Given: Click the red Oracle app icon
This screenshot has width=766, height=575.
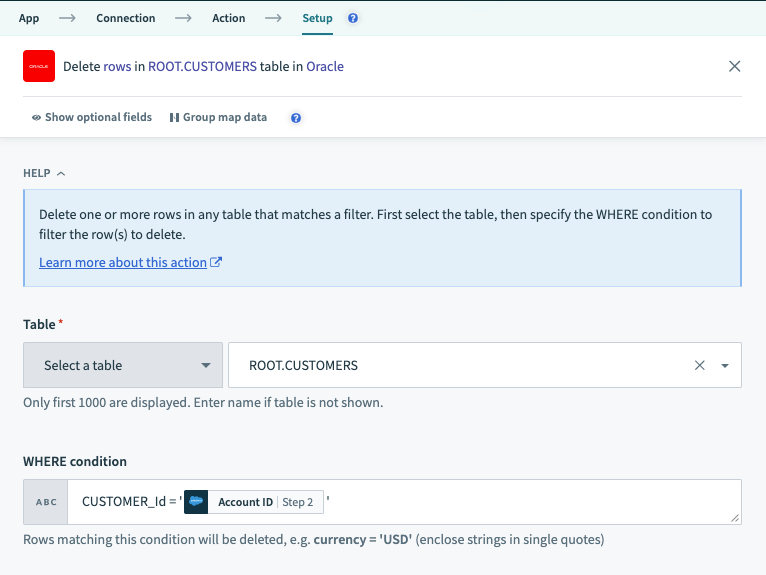Looking at the screenshot, I should (x=39, y=66).
